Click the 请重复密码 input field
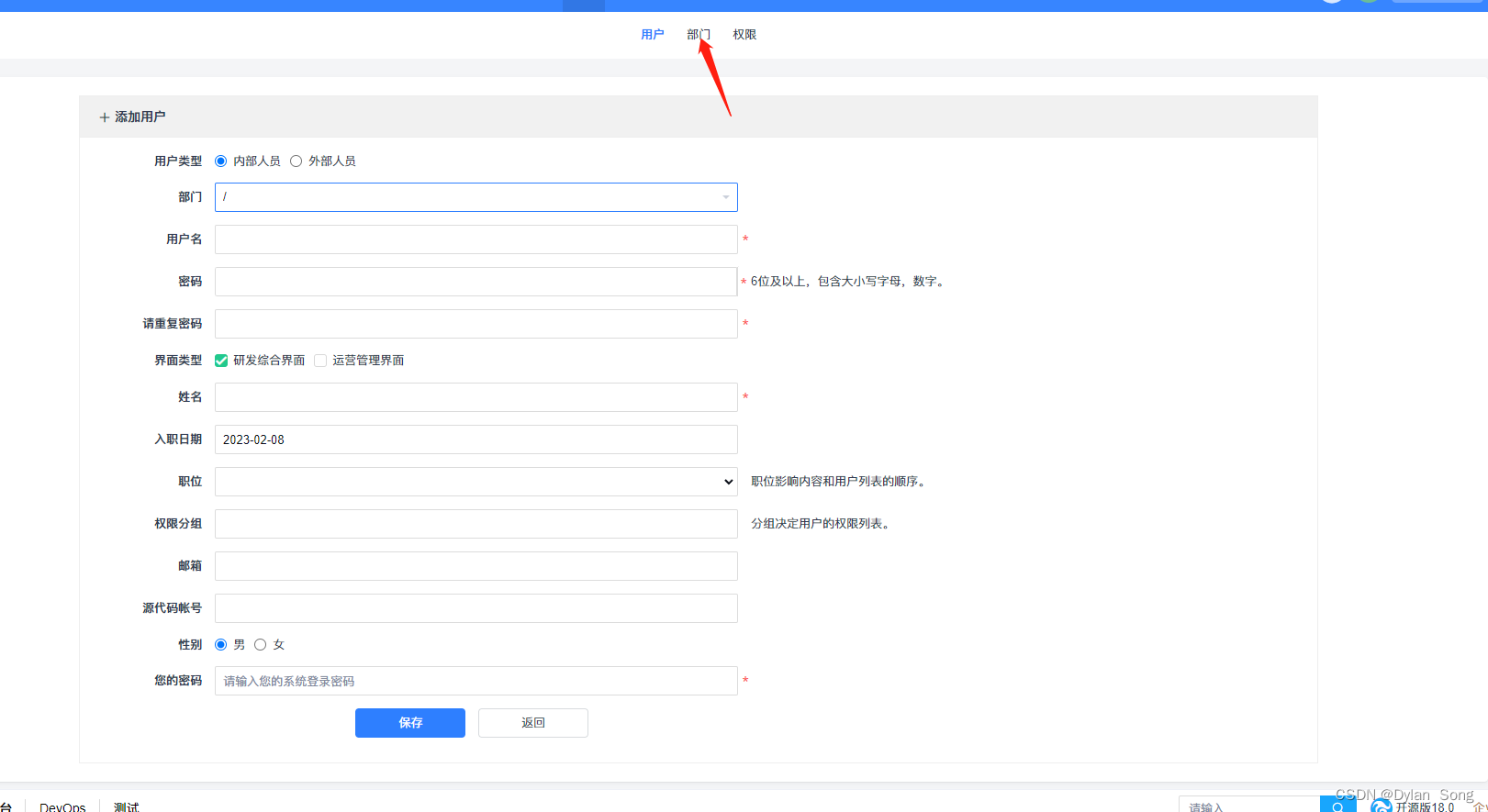Image resolution: width=1488 pixels, height=812 pixels. 475,324
